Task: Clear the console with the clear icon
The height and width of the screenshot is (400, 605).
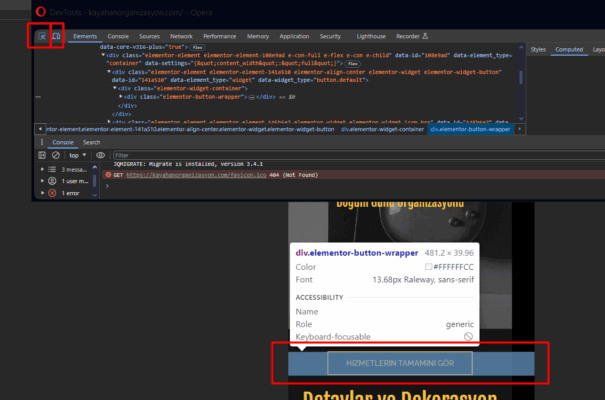Action: 56,155
